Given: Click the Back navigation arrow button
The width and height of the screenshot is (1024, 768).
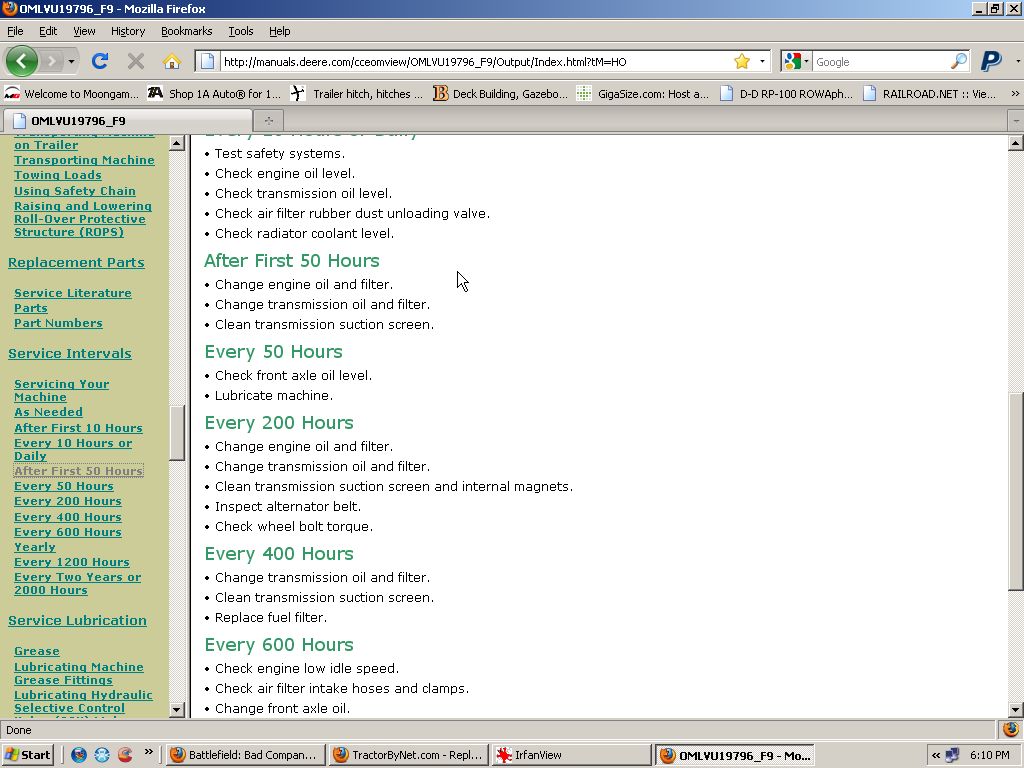Looking at the screenshot, I should (21, 61).
